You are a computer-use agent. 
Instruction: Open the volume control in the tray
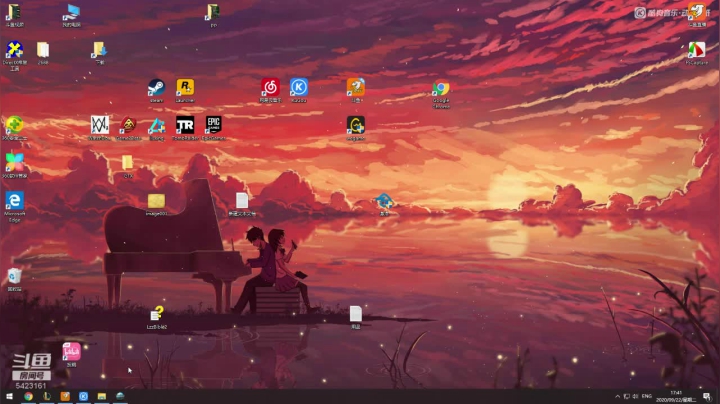pos(636,396)
